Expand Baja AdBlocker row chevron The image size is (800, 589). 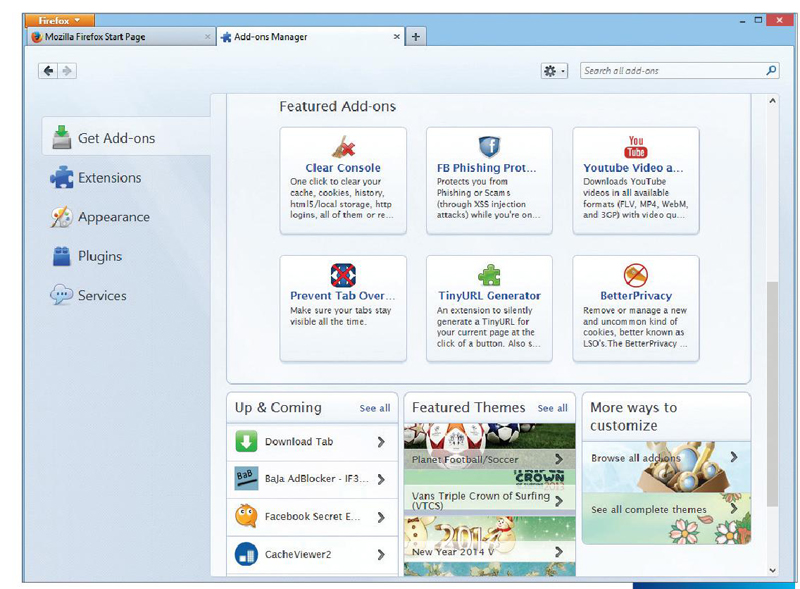[381, 479]
